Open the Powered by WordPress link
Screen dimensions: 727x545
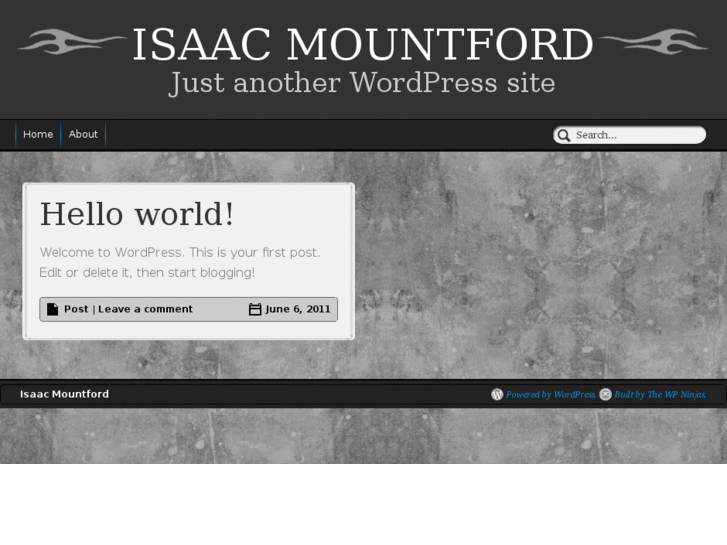[x=550, y=394]
